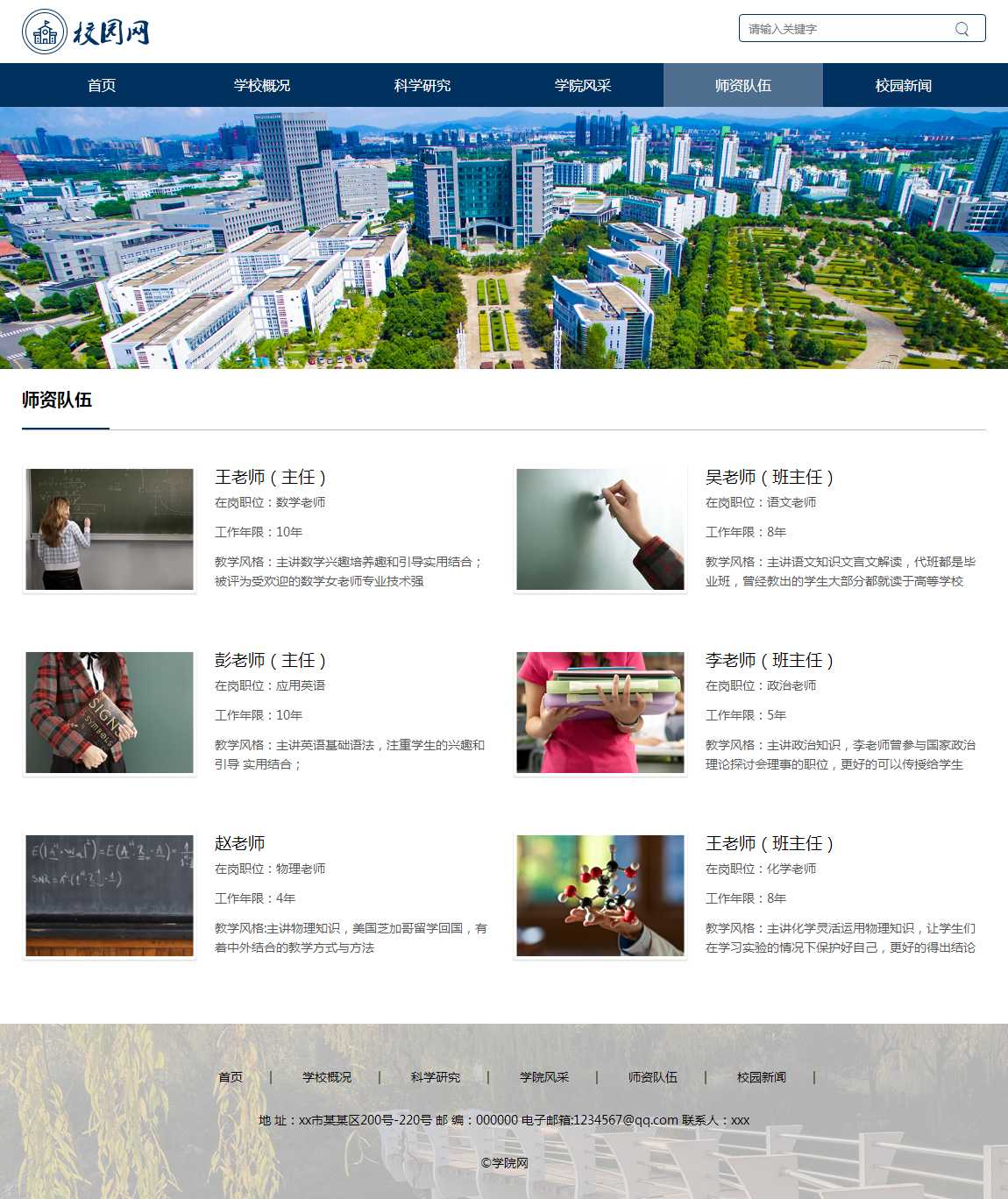Open 彭老师's photo holding a book
Viewport: 1008px width, 1199px height.
(110, 713)
